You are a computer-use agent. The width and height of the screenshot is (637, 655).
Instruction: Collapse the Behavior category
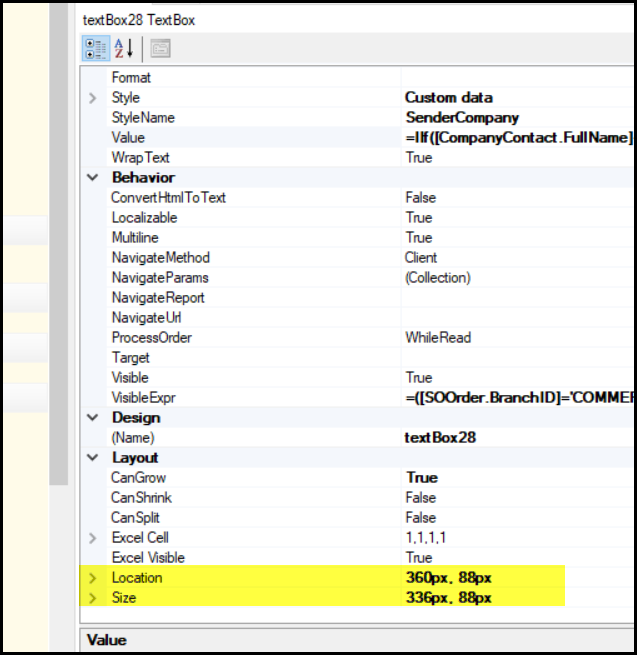(x=93, y=178)
